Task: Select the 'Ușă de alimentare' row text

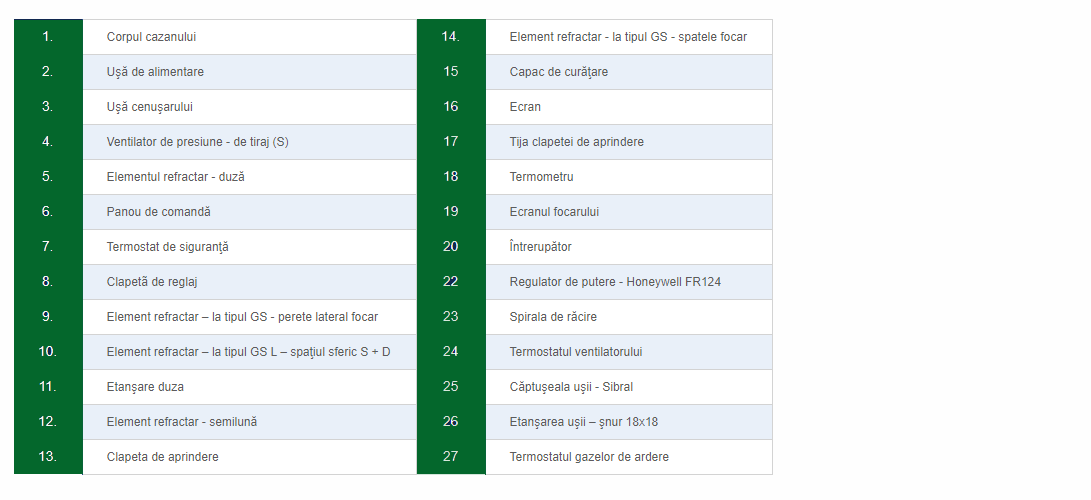Action: 155,72
